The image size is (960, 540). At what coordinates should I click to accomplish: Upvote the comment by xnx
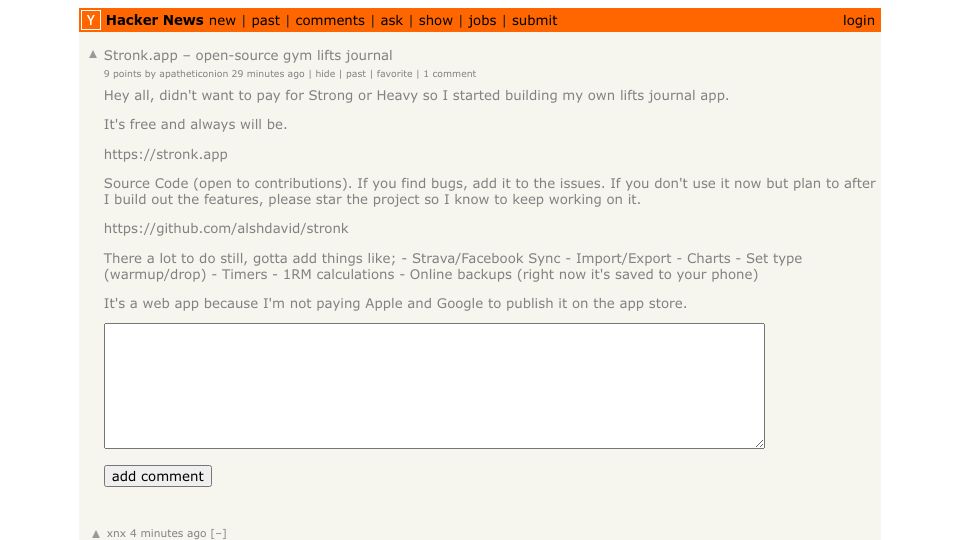pos(96,534)
